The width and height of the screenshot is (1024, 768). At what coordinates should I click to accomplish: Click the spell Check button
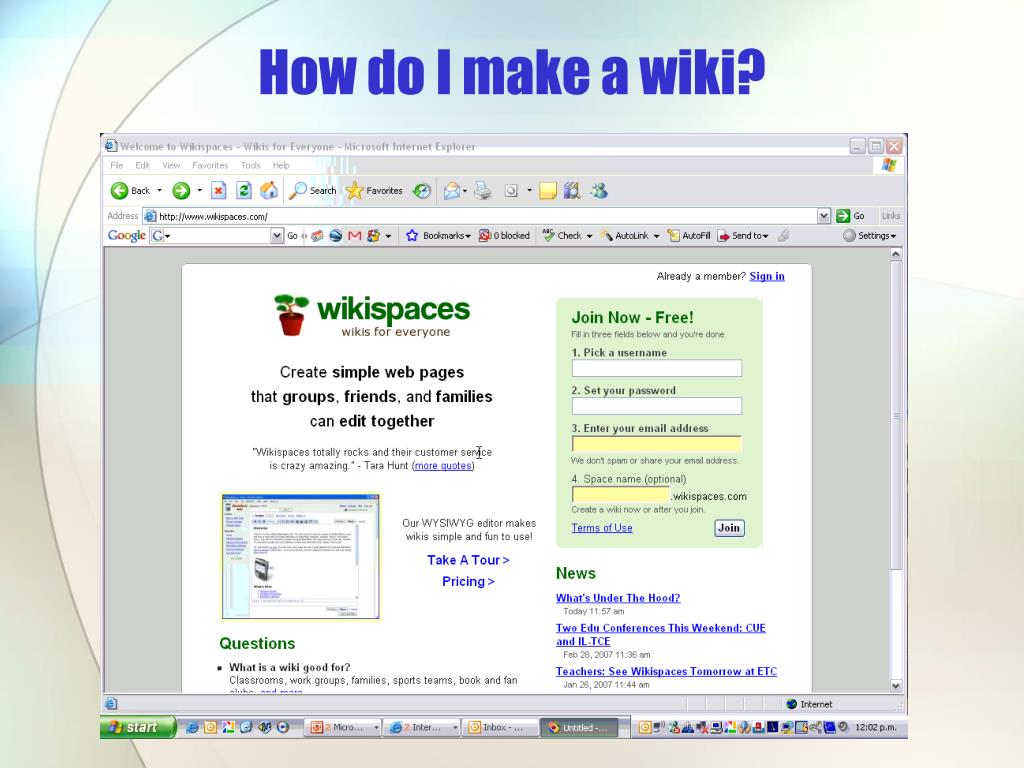562,236
